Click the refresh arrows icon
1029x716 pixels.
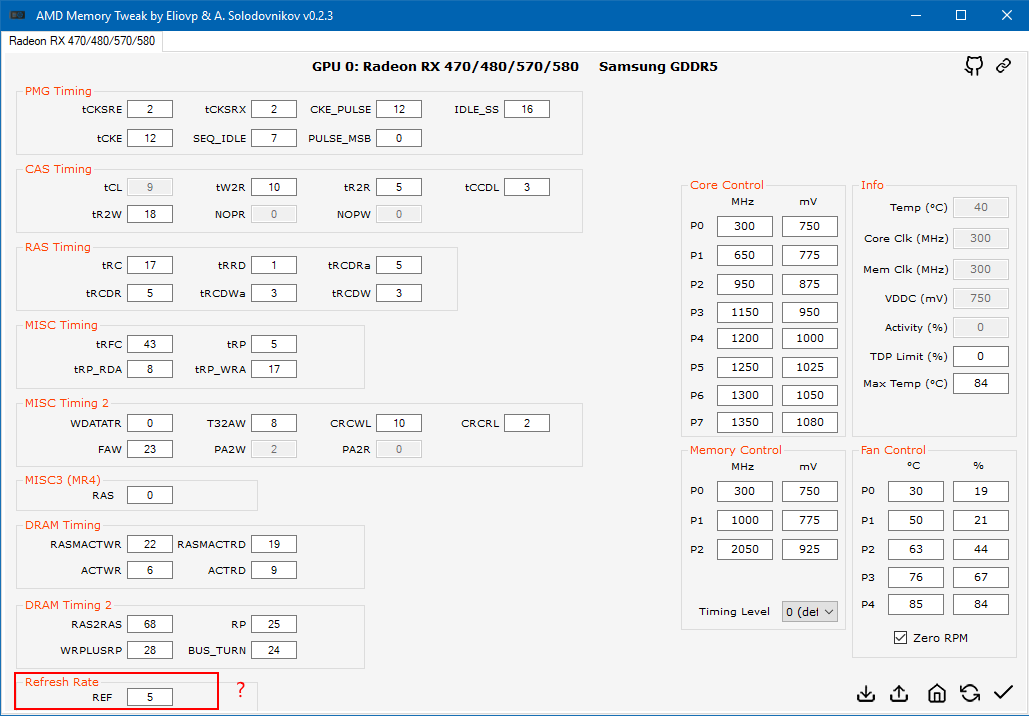tap(969, 693)
